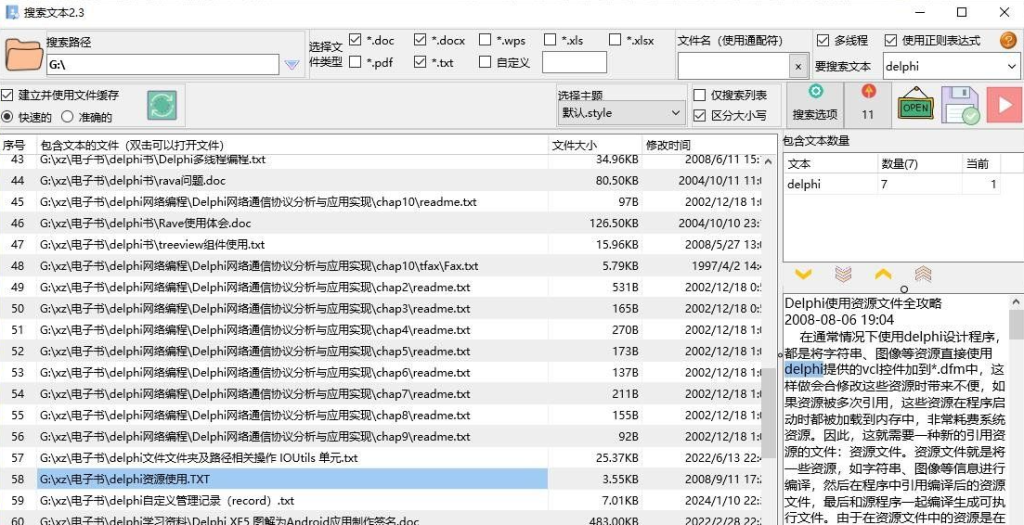Clear the file name field with × button
This screenshot has height=525, width=1024.
coord(798,66)
